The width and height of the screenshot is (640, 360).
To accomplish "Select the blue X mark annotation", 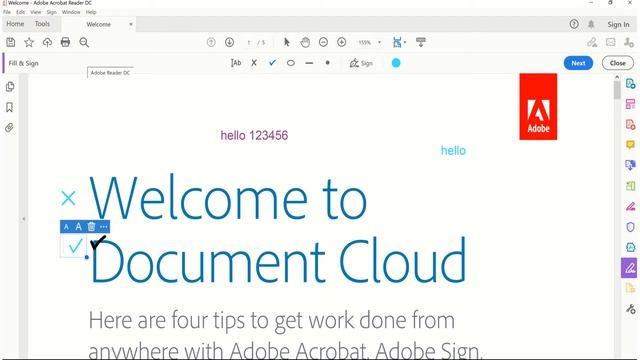I will pyautogui.click(x=68, y=198).
